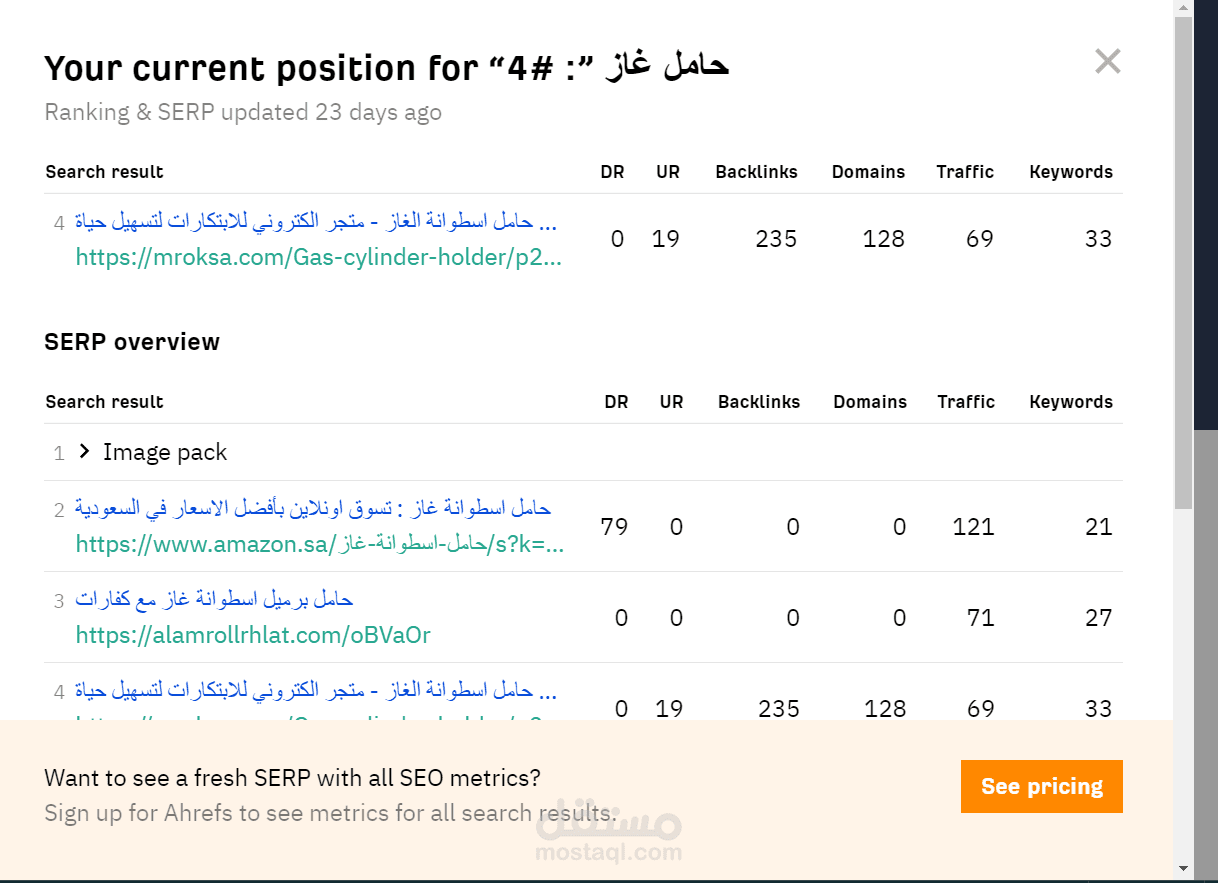Open the mroksa.com Gas-cylinder-holder URL in the top table

point(318,258)
